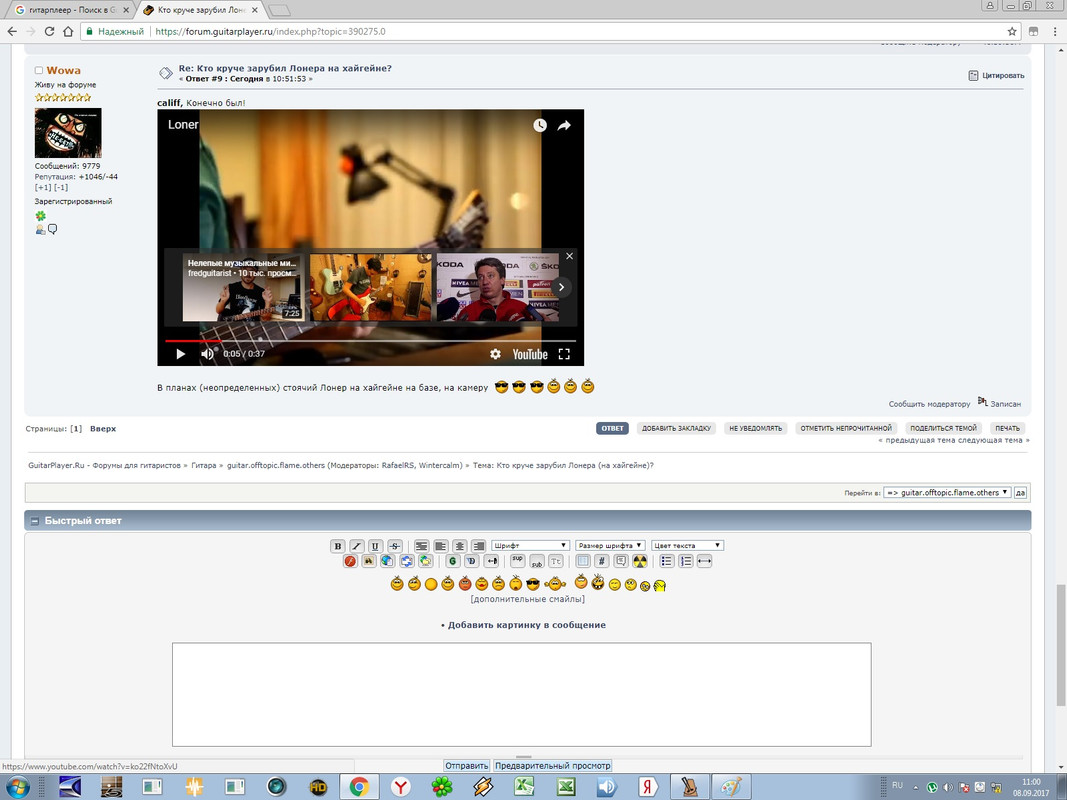The width and height of the screenshot is (1067, 800).
Task: Insert Flash object icon
Action: click(x=350, y=561)
